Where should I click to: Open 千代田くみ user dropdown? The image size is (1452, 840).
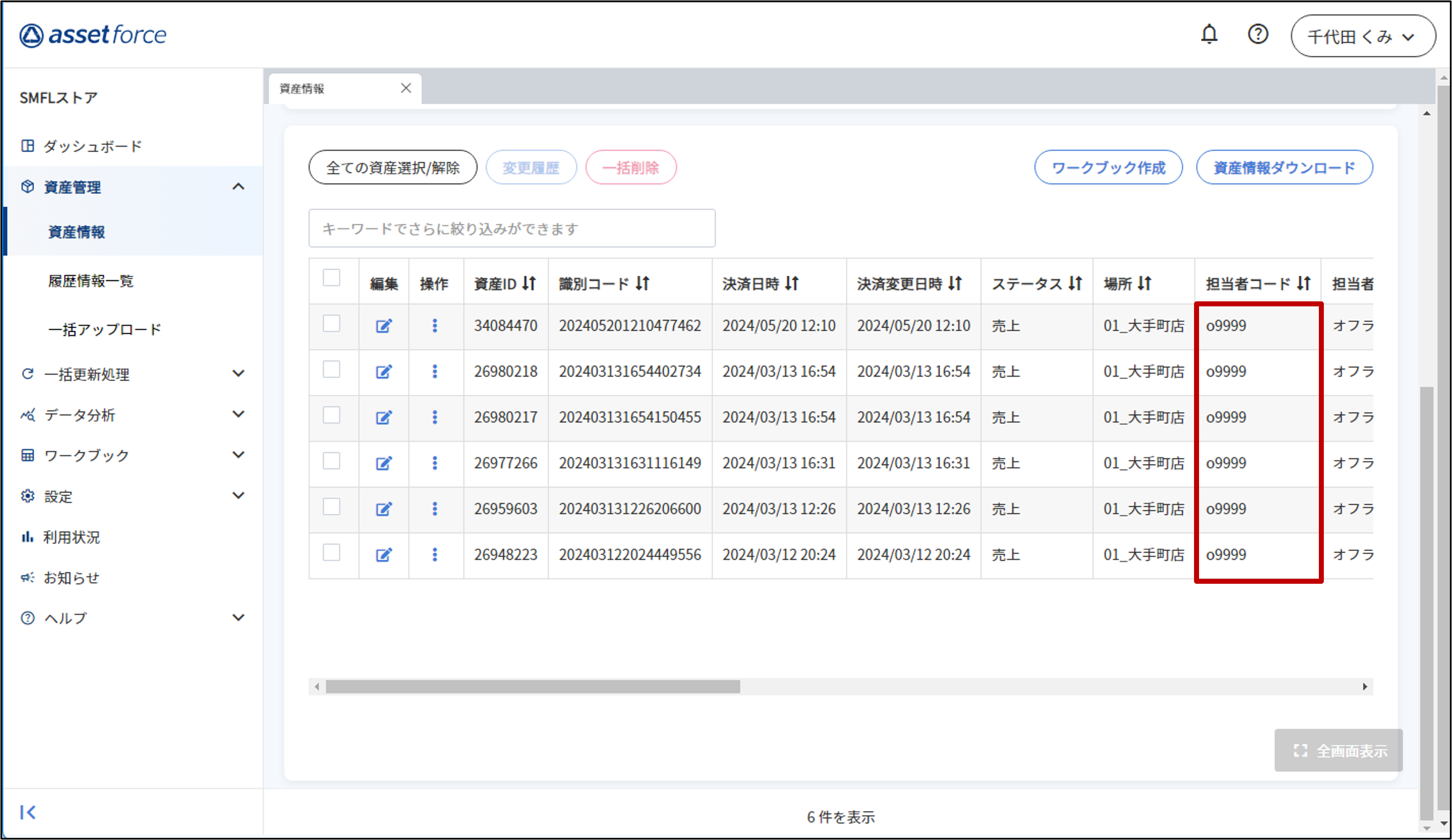coord(1363,36)
